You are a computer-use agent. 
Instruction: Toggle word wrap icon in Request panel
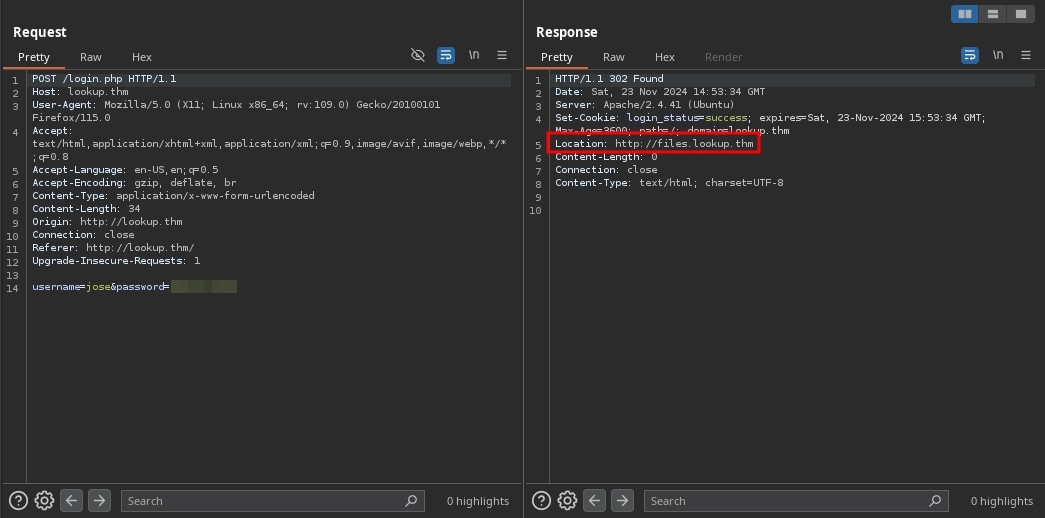446,56
